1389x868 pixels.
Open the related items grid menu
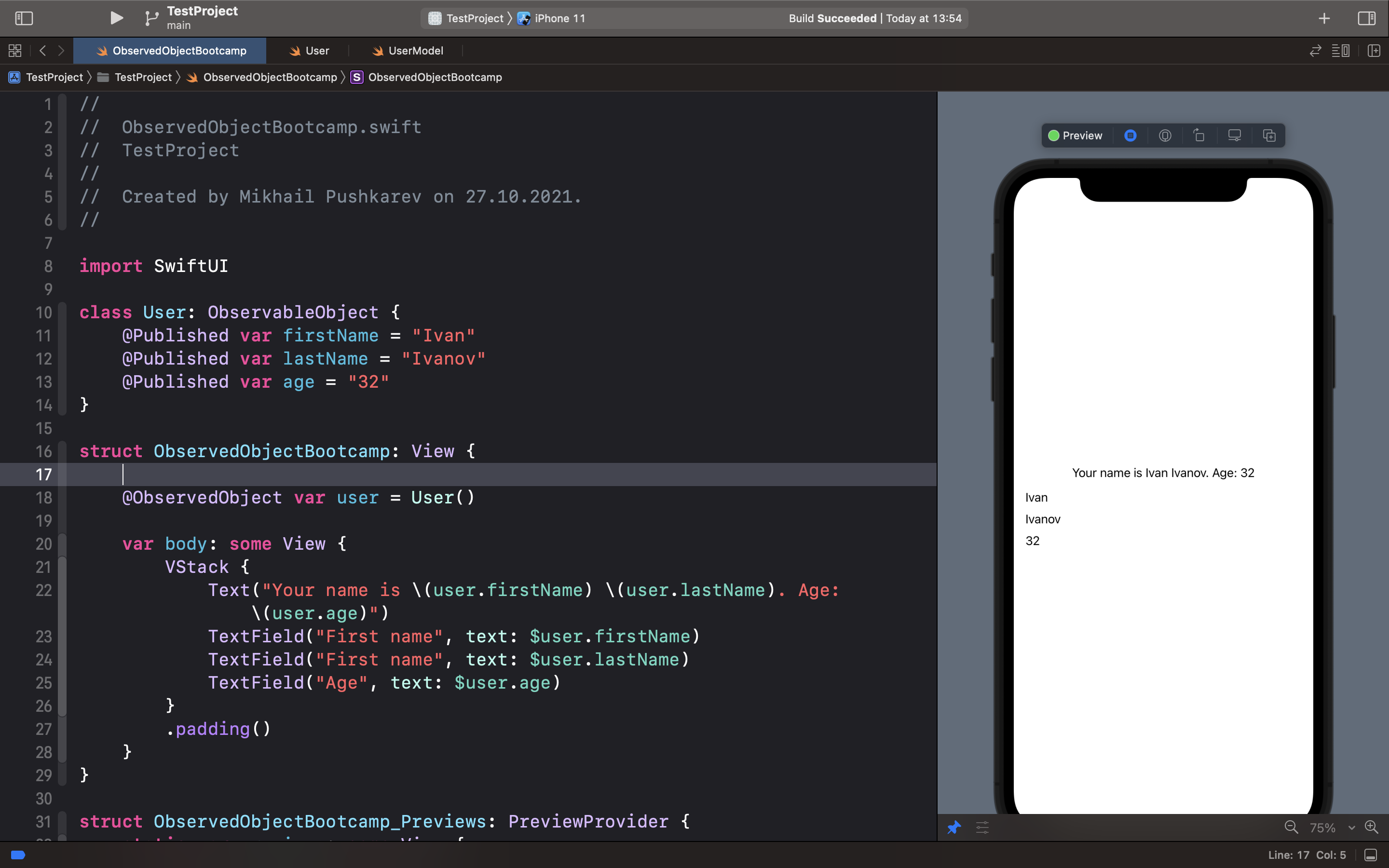15,51
